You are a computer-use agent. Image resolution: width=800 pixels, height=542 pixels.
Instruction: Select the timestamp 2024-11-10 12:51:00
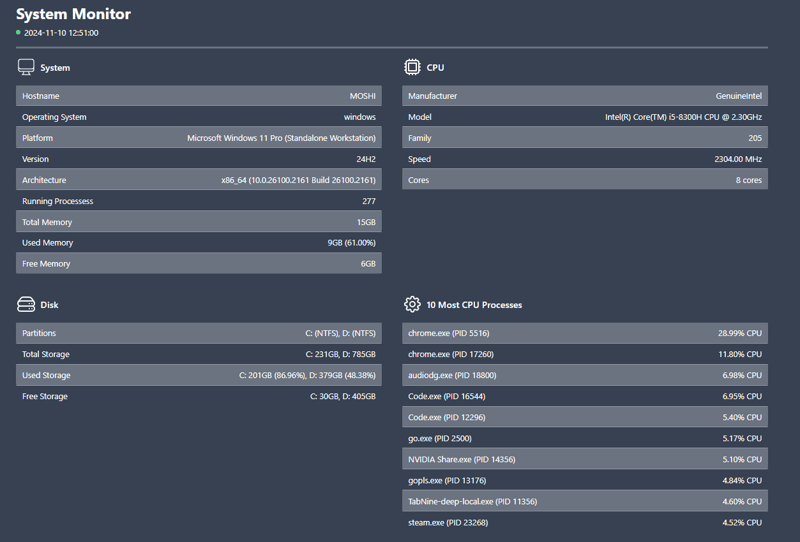61,33
